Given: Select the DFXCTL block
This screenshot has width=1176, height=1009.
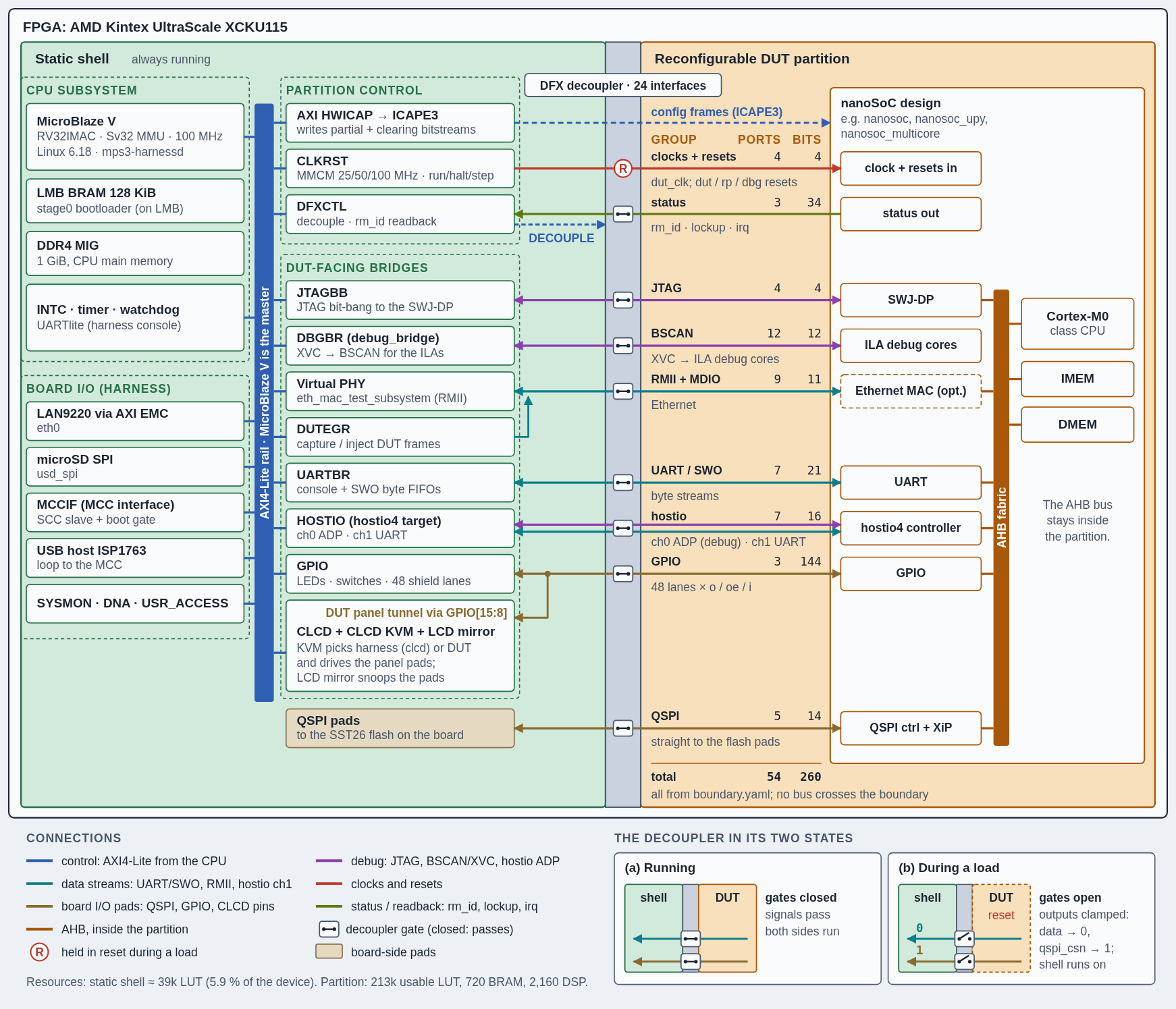Looking at the screenshot, I should click(x=400, y=214).
